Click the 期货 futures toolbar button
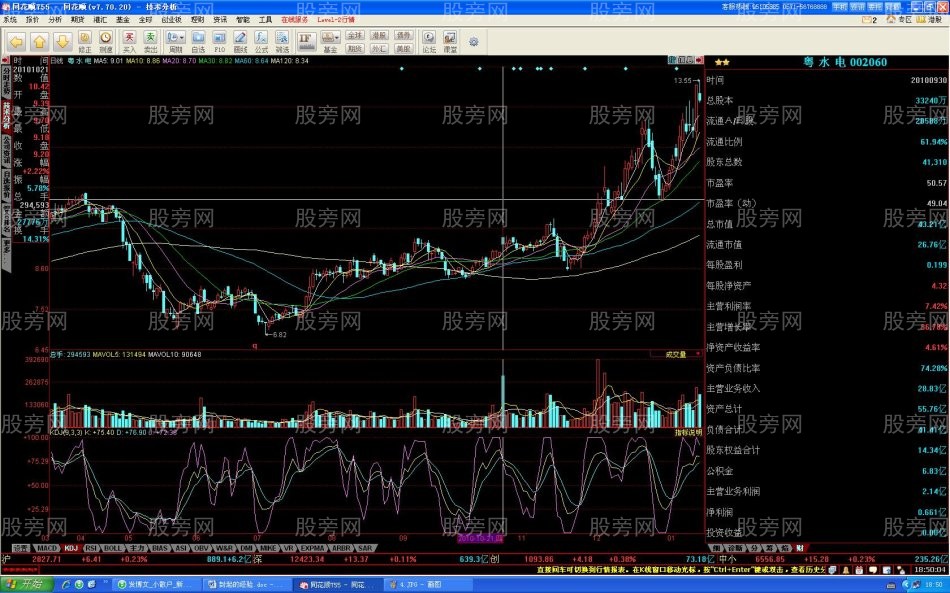This screenshot has width=950, height=593. [x=355, y=48]
